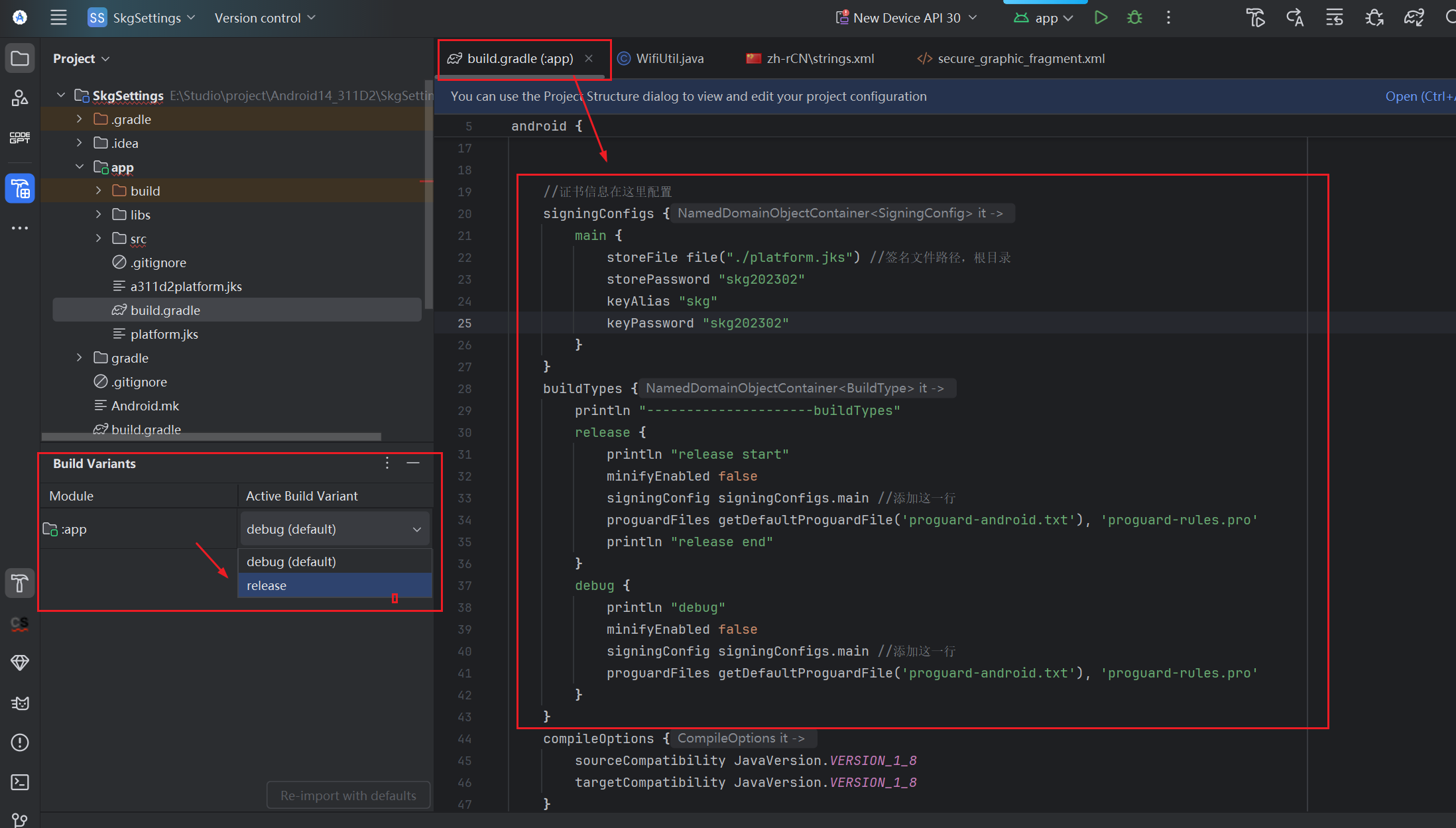Collapse the SkgSettings root node

point(61,95)
